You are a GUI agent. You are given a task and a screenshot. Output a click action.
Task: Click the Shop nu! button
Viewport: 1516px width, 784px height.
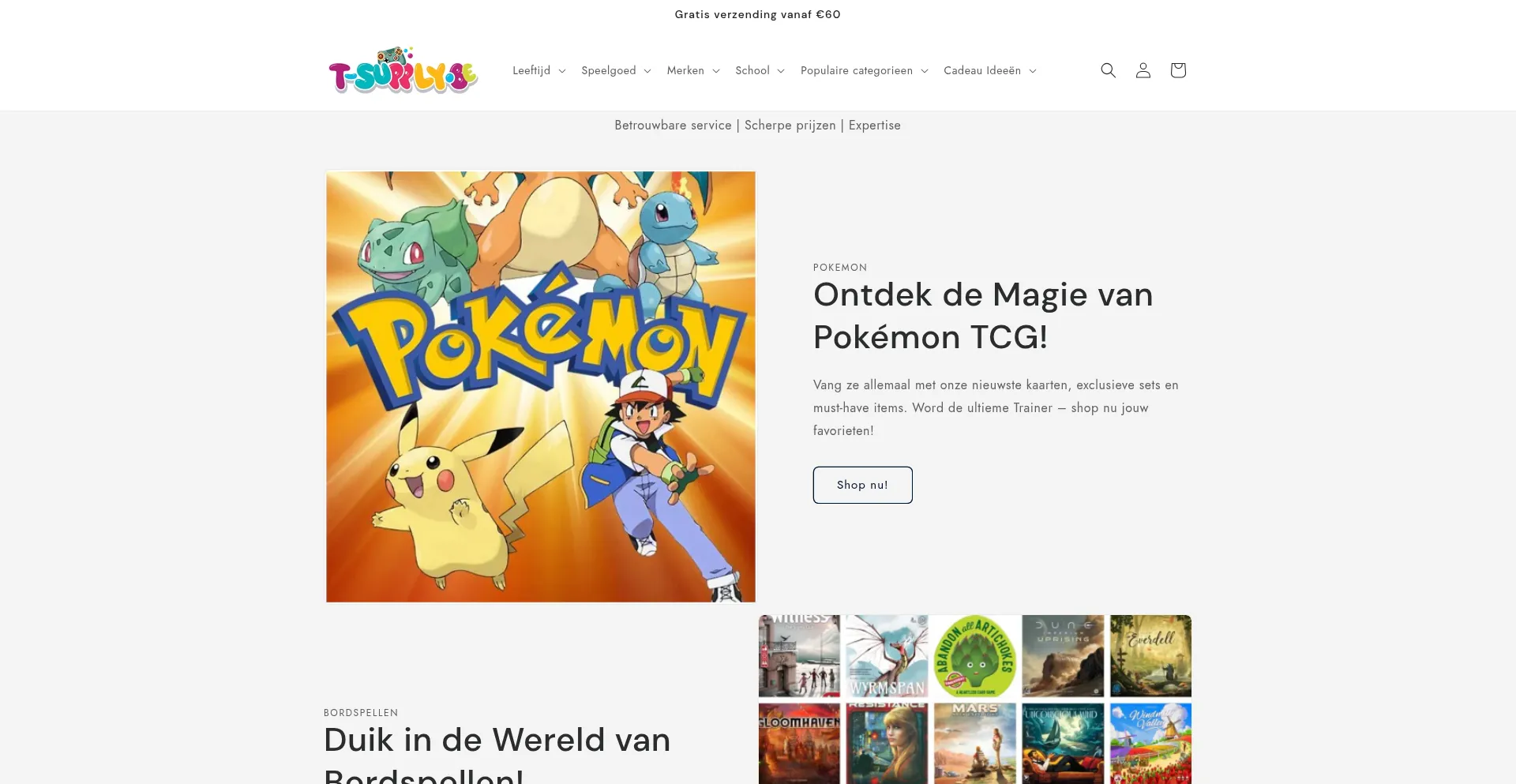862,485
